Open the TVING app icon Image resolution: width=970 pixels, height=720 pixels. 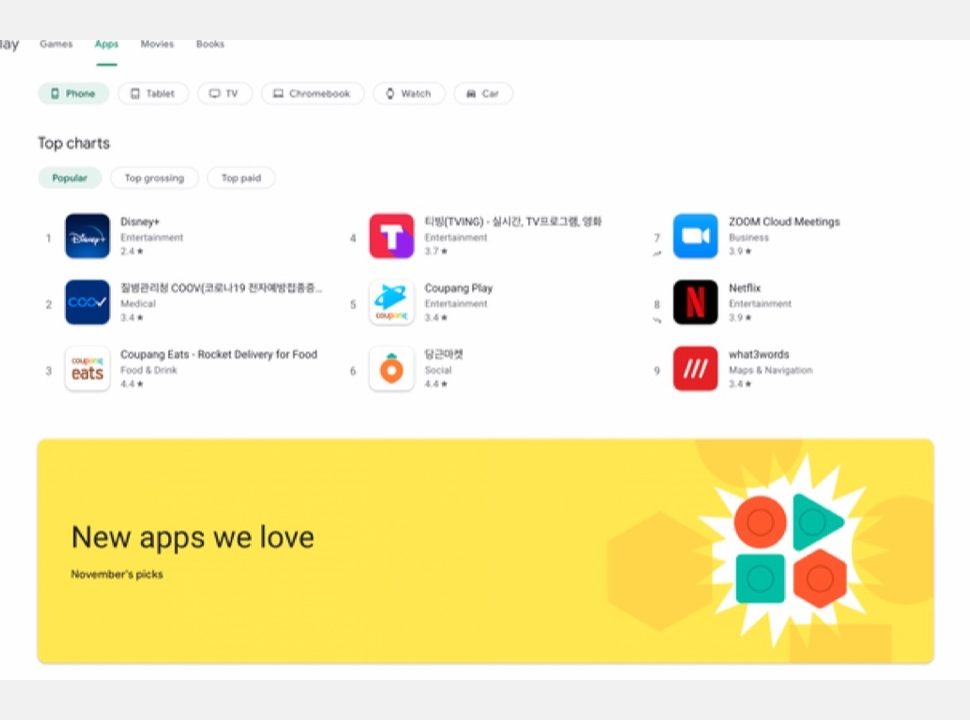click(392, 236)
